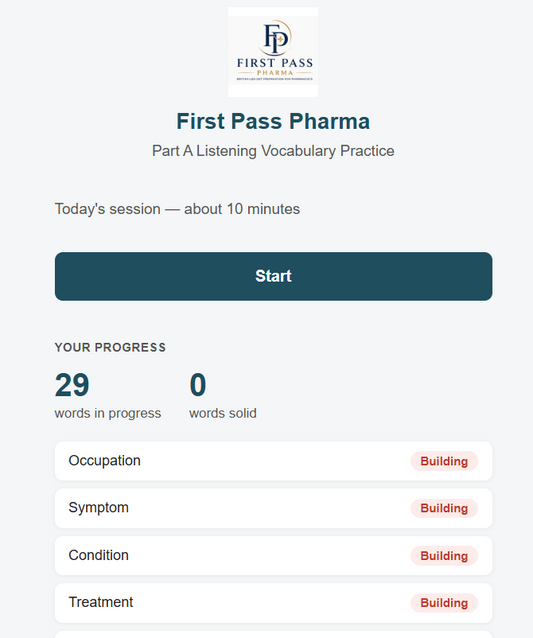Click the Building badge on Treatment
This screenshot has height=638, width=533.
click(444, 603)
